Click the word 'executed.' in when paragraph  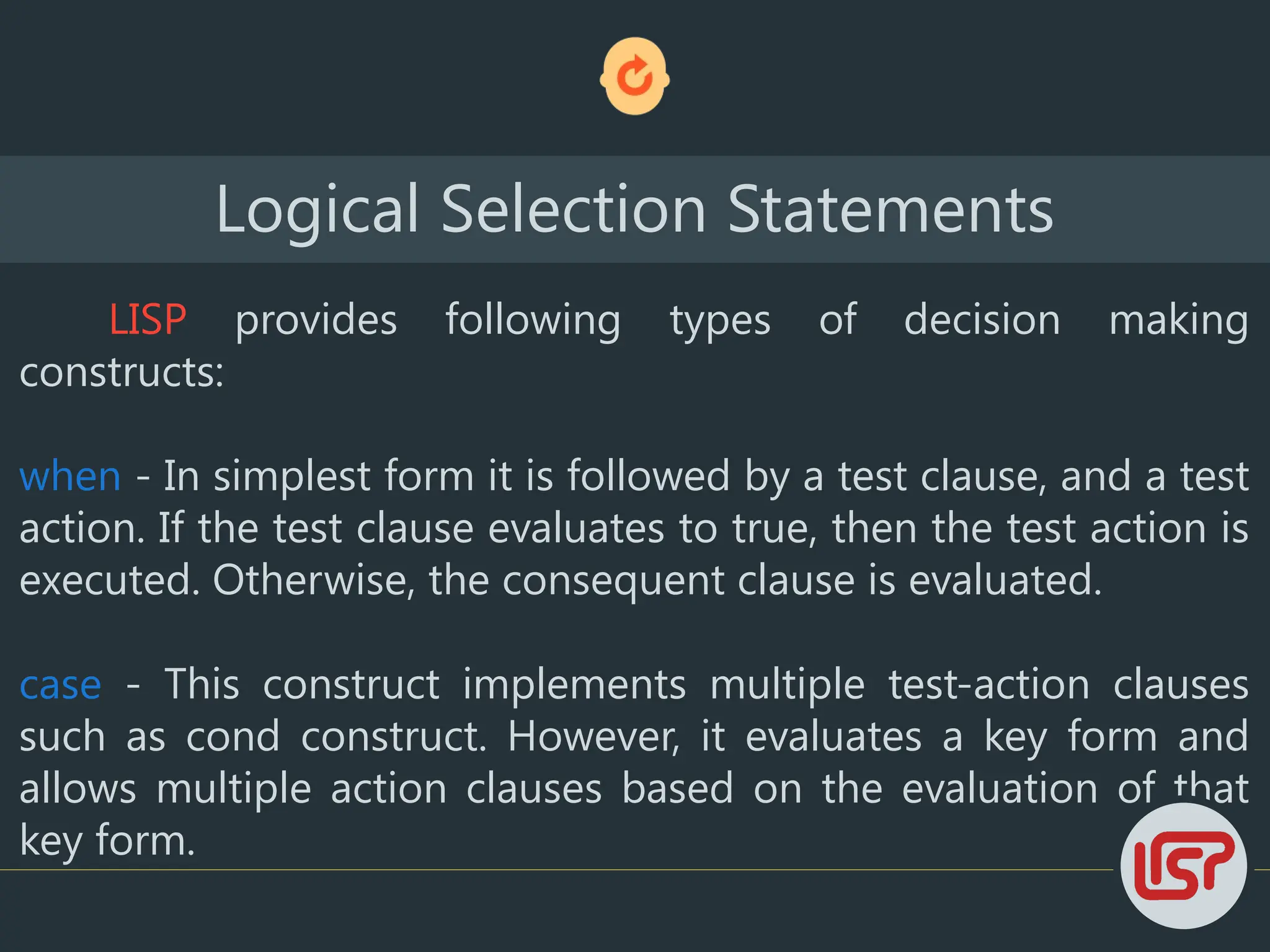click(110, 581)
